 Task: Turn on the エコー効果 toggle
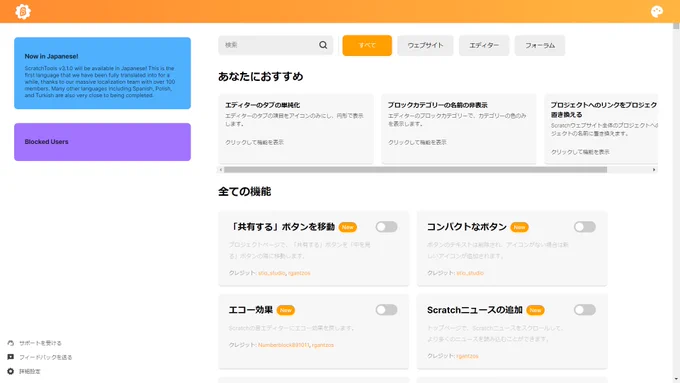[386, 310]
